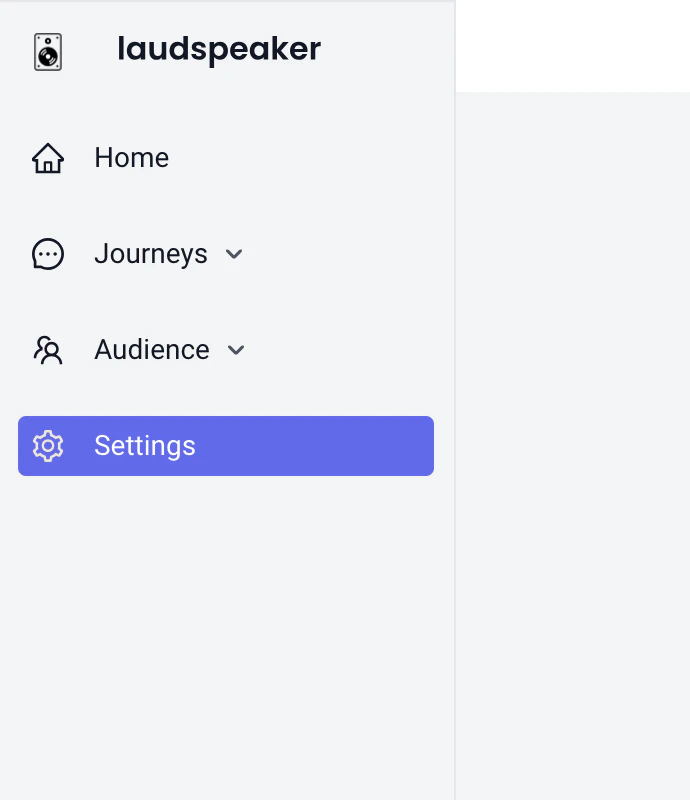This screenshot has height=800, width=690.
Task: Open Settings via its highlighted gear icon
Action: 47,446
